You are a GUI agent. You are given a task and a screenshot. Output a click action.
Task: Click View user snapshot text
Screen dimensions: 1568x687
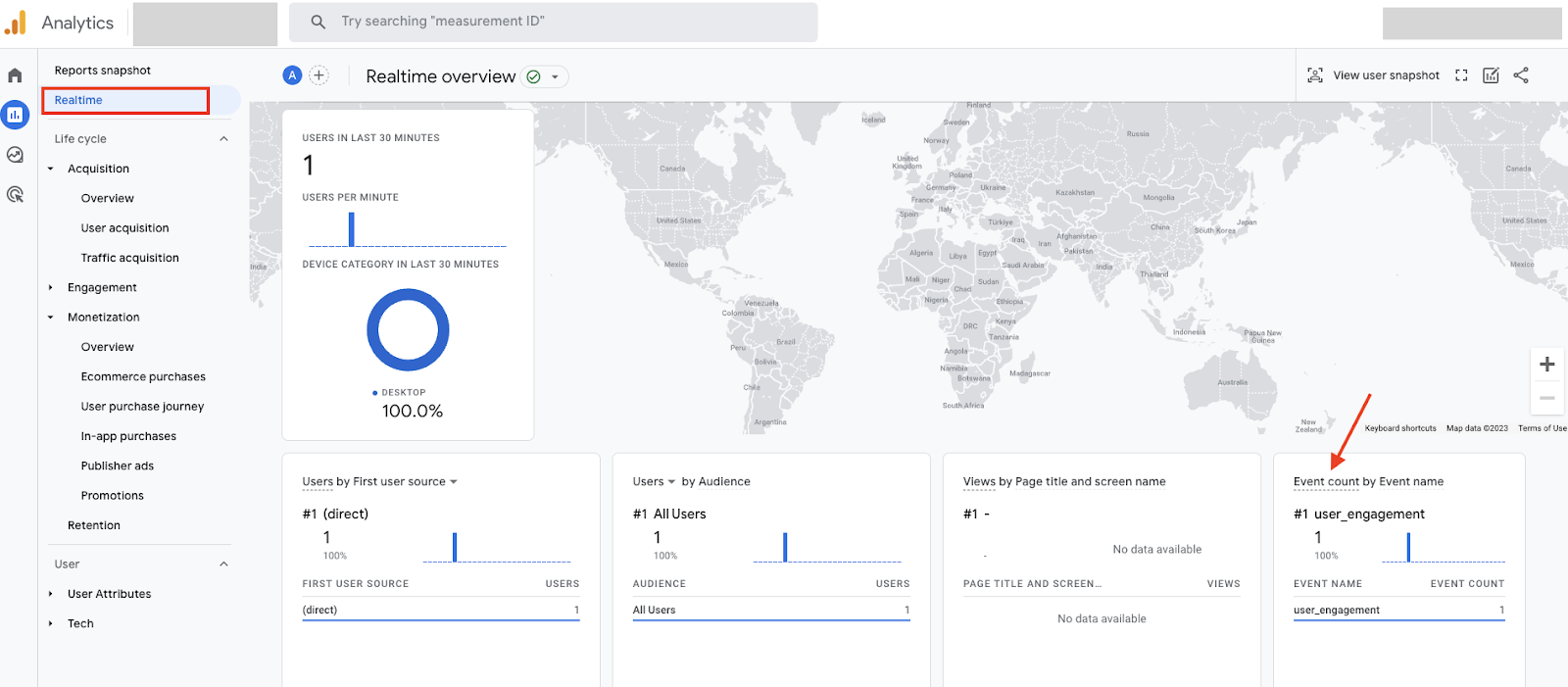click(x=1387, y=75)
